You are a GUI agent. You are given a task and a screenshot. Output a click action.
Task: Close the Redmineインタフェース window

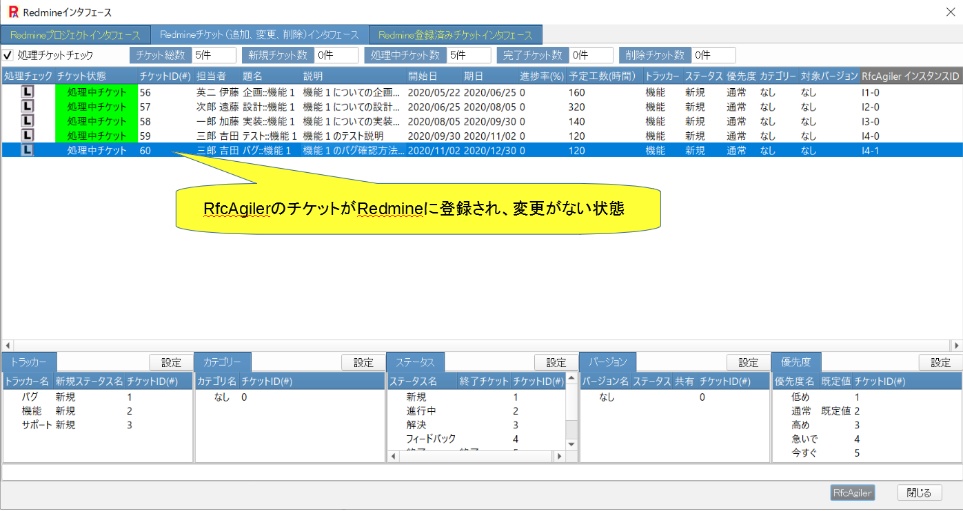[951, 12]
